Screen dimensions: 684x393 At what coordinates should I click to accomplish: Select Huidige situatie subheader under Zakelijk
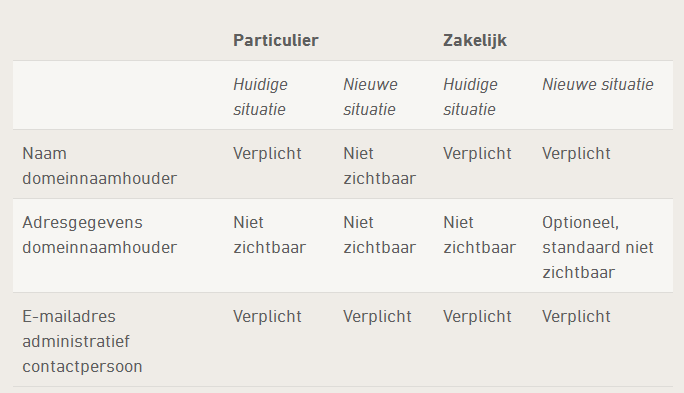tap(470, 97)
